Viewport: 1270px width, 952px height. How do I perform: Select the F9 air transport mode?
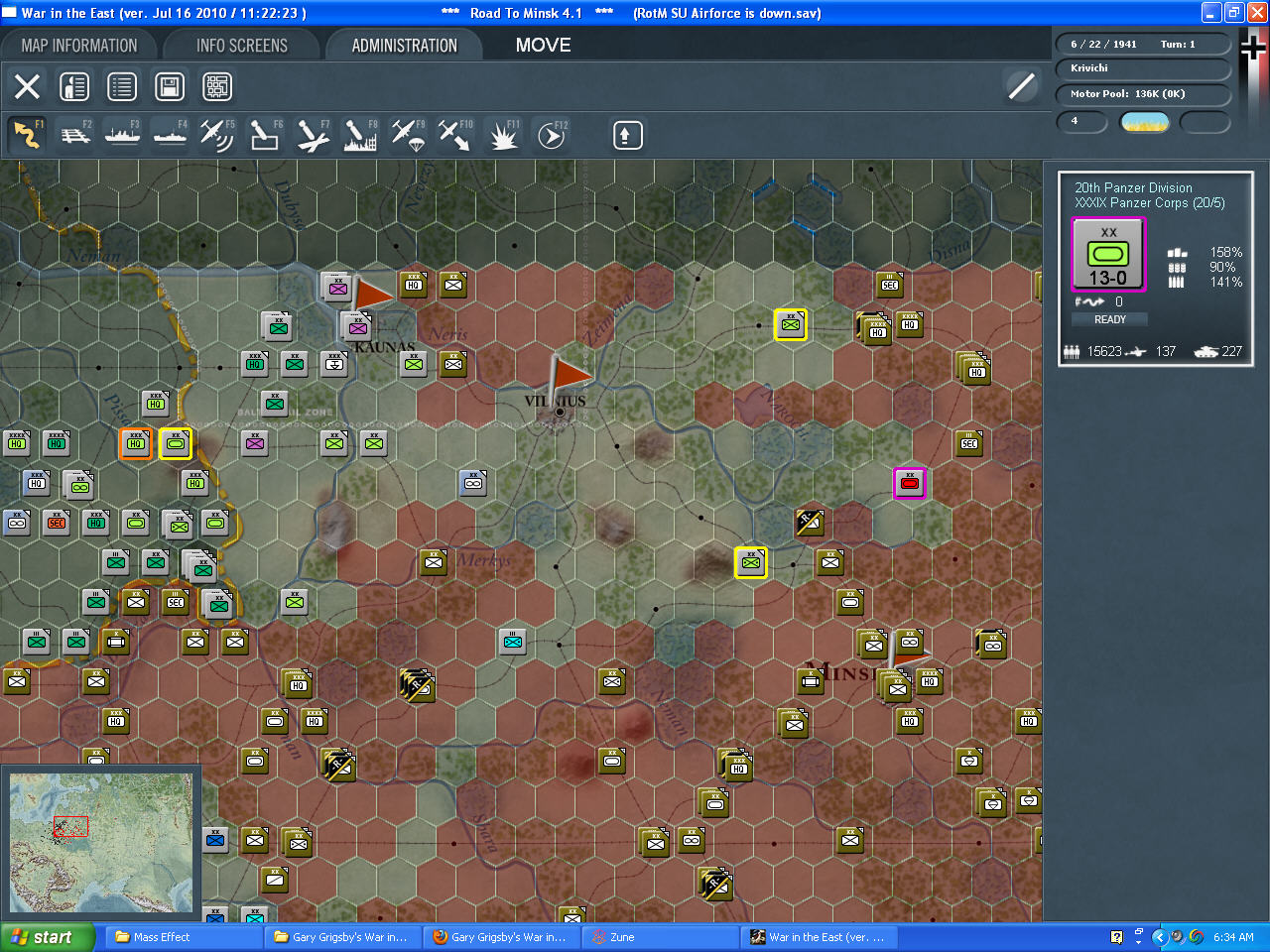pyautogui.click(x=408, y=135)
